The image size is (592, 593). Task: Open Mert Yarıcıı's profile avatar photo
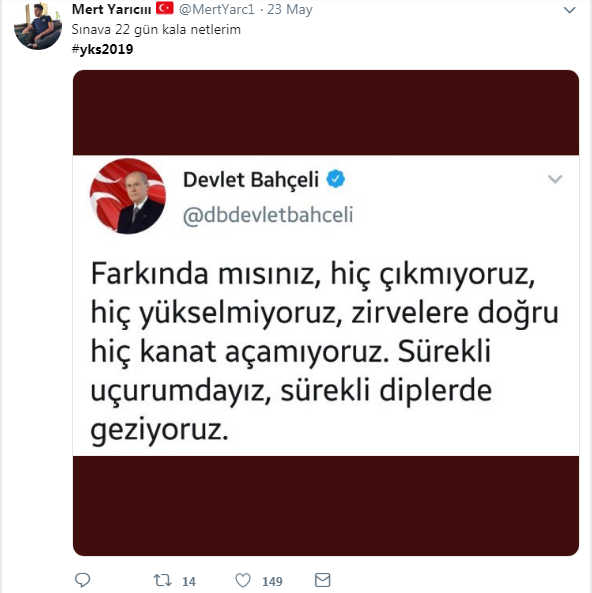tap(38, 26)
